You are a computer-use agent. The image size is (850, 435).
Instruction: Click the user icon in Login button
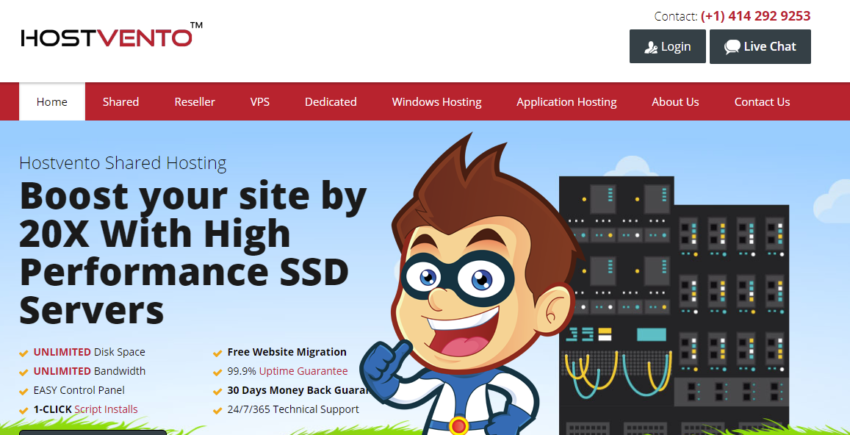[x=651, y=47]
